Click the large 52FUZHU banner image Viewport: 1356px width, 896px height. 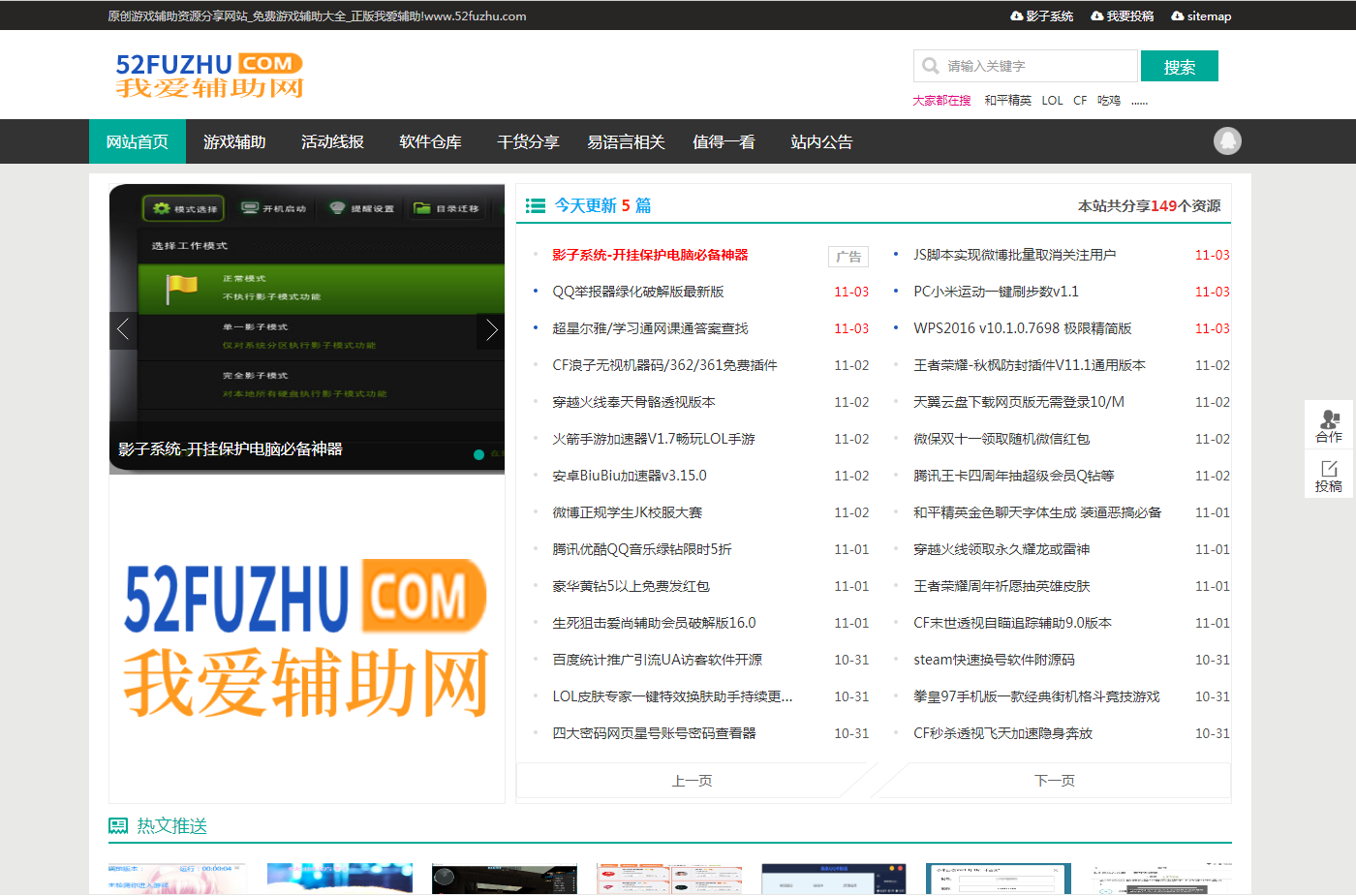pos(306,638)
